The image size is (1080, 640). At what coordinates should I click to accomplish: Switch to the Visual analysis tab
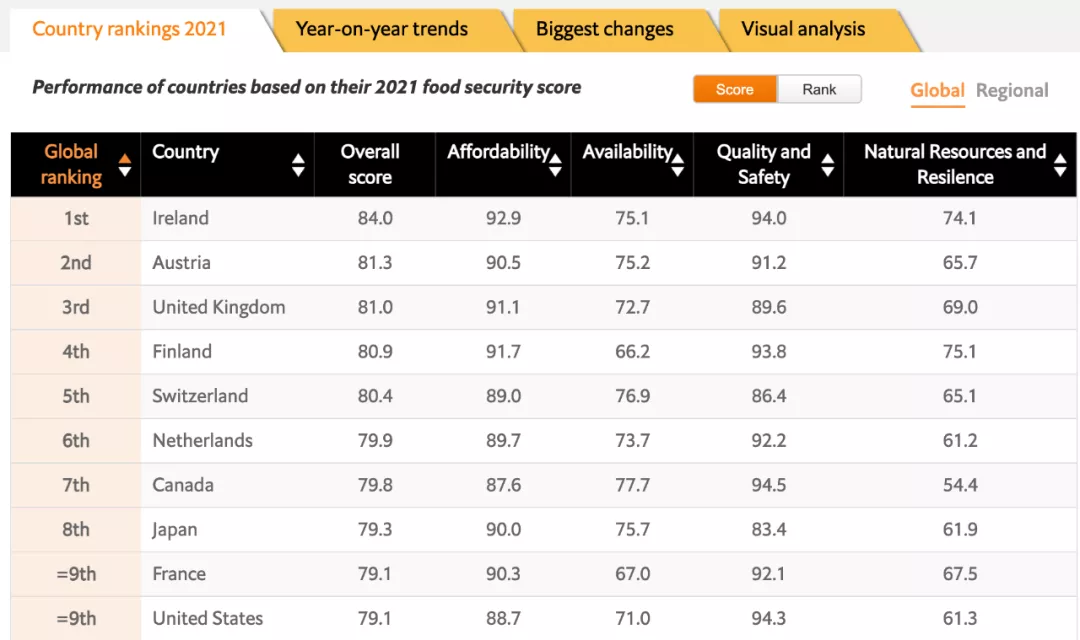click(803, 30)
